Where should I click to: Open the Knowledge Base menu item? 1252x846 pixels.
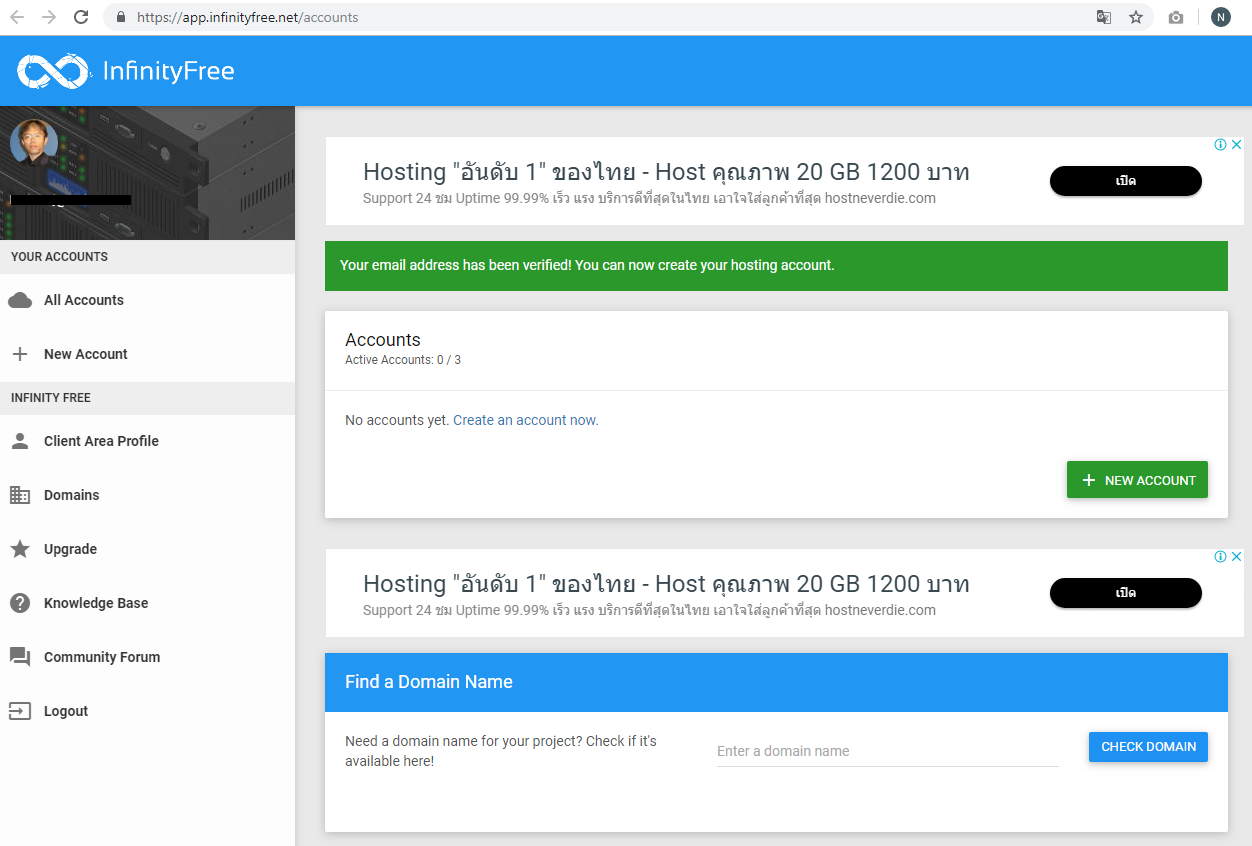[x=96, y=603]
